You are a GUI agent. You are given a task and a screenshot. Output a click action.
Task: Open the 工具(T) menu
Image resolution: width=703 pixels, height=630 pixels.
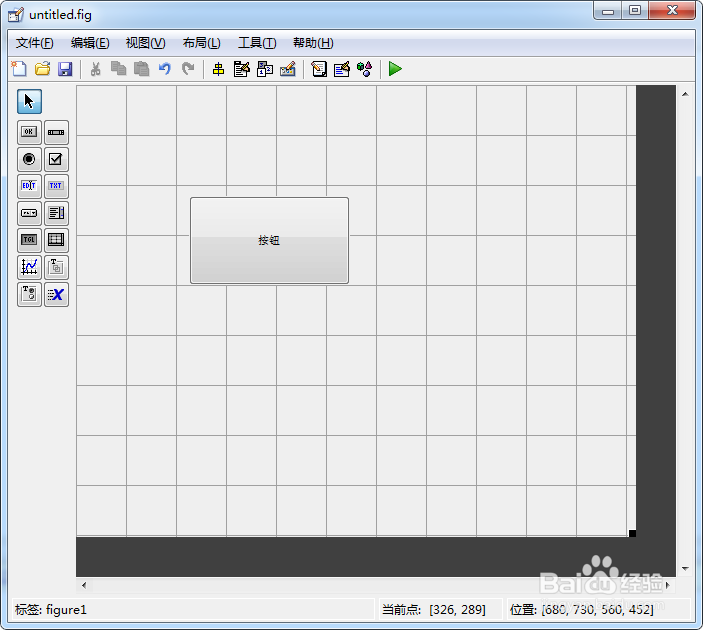pos(257,43)
